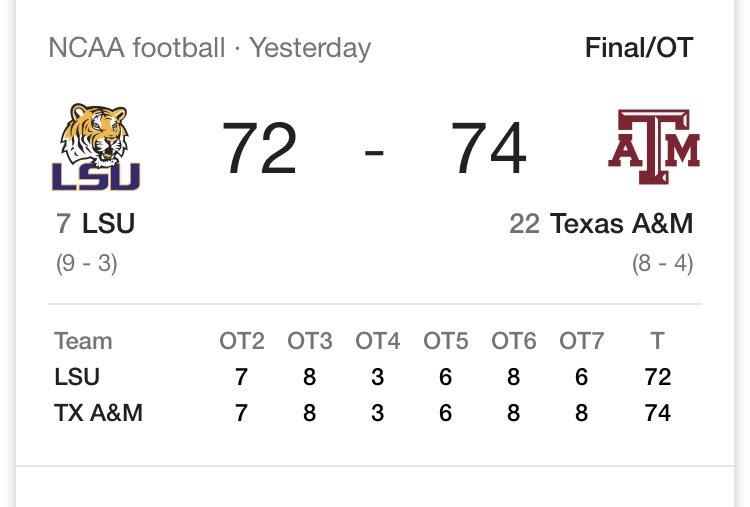Click the NCAA football Yesterday header

coord(210,48)
